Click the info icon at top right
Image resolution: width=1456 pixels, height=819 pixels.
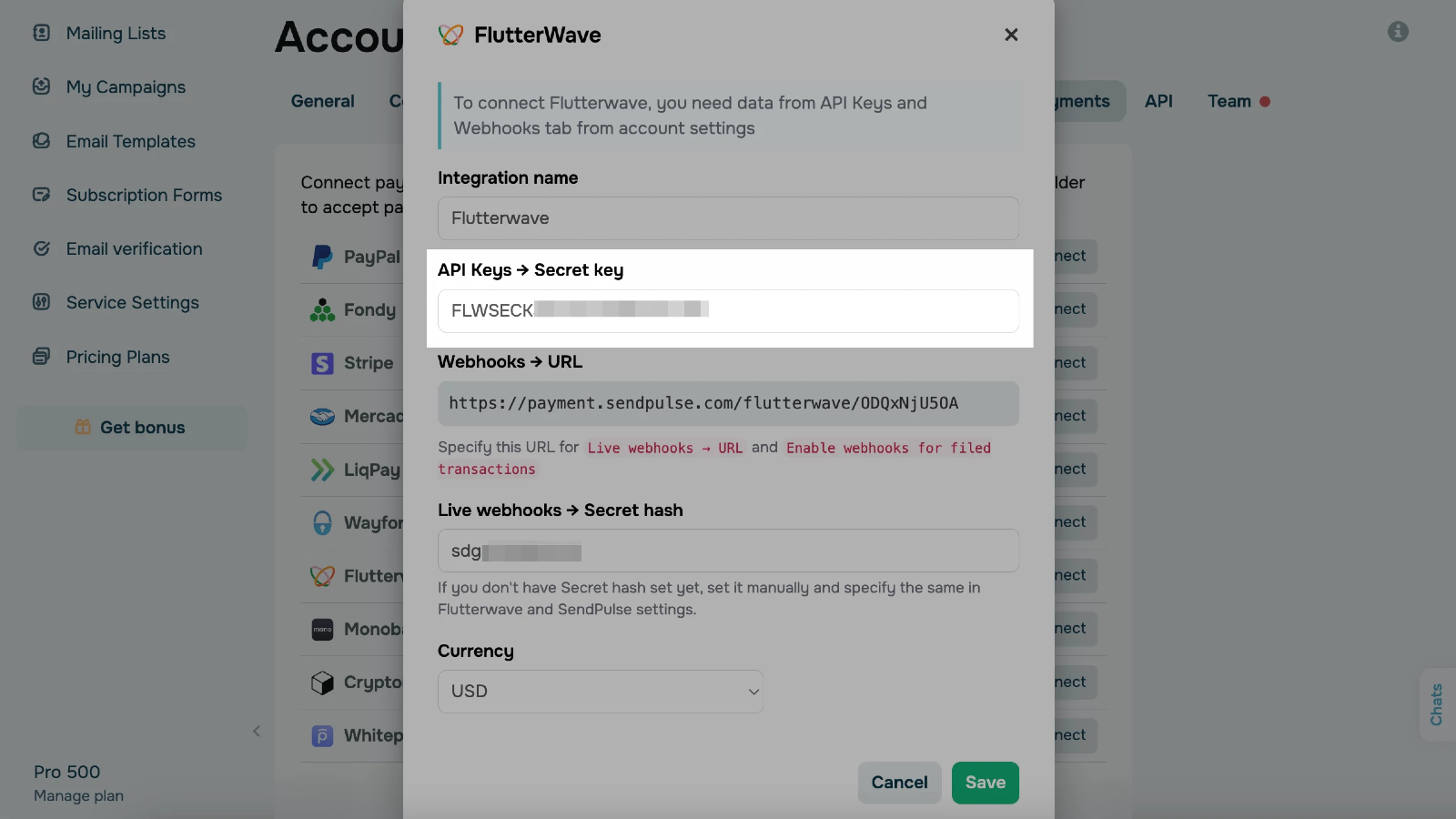point(1398,32)
